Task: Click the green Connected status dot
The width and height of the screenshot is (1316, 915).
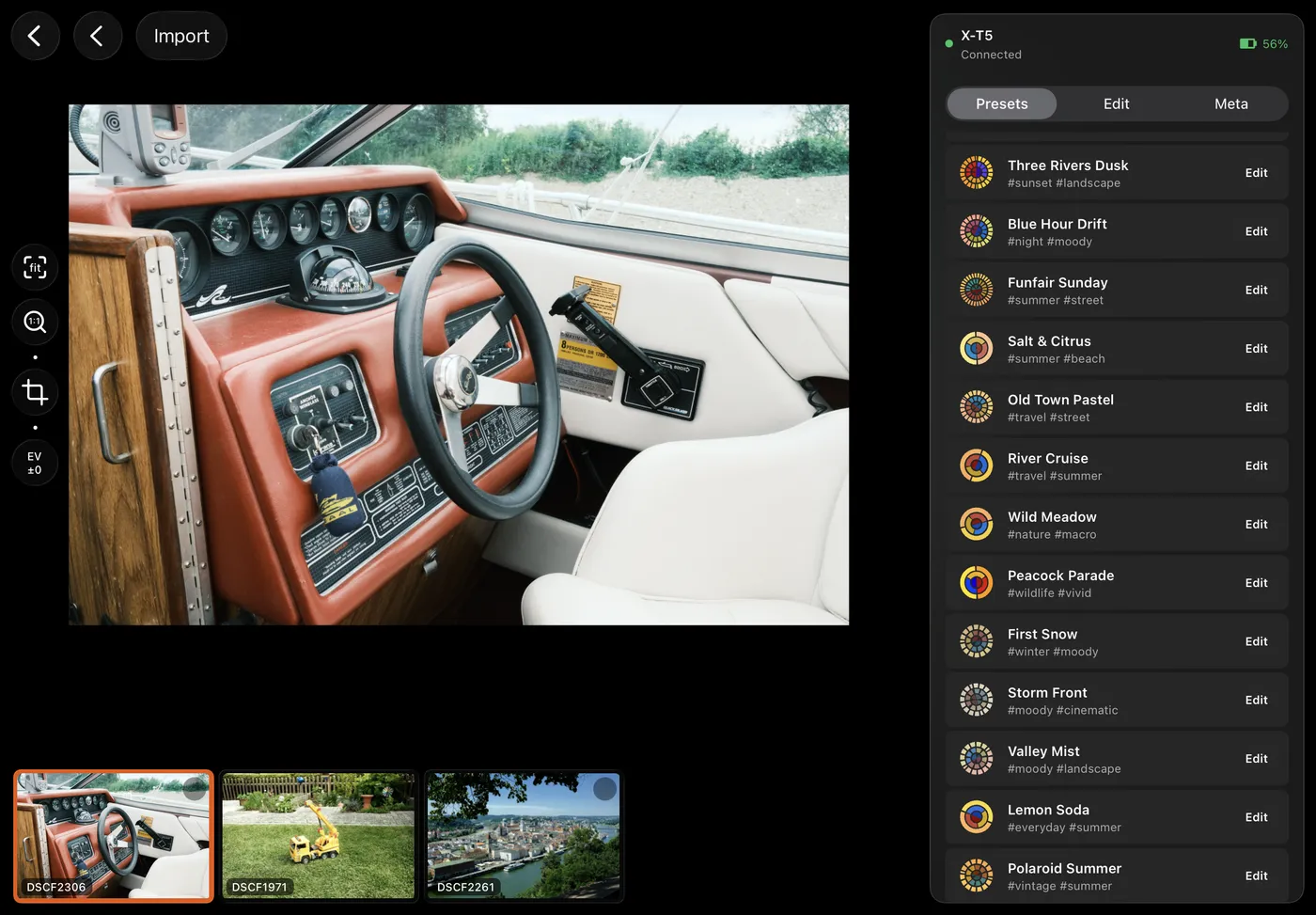Action: coord(948,43)
